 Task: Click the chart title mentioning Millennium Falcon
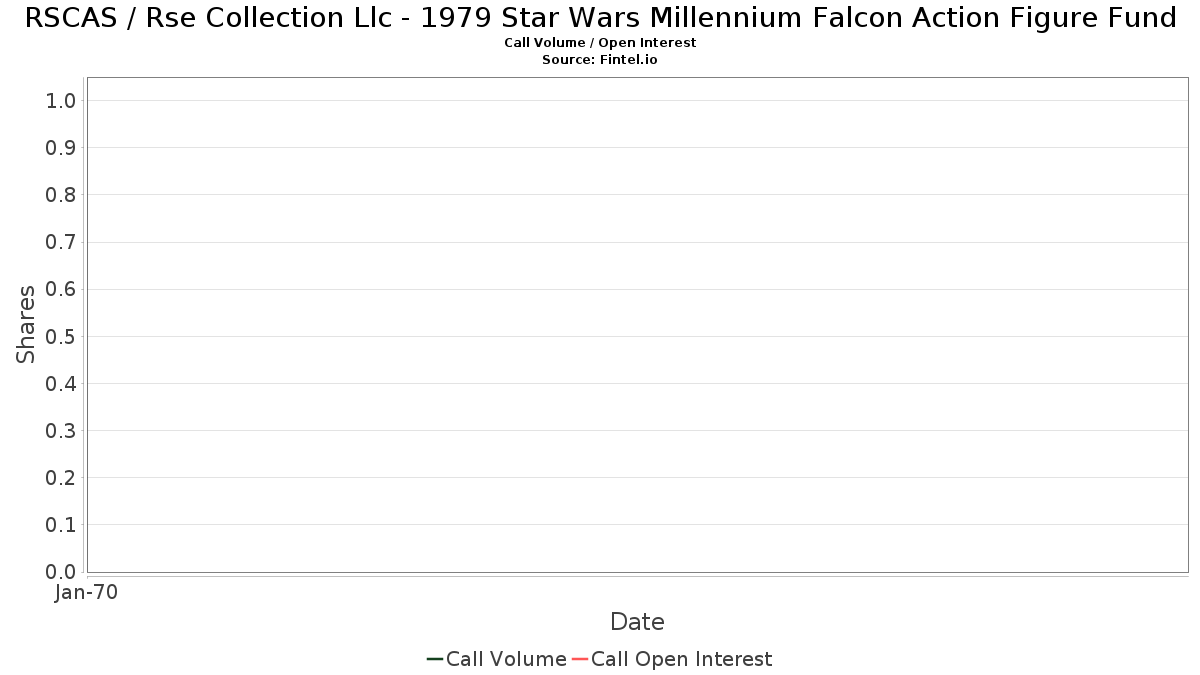coord(600,18)
